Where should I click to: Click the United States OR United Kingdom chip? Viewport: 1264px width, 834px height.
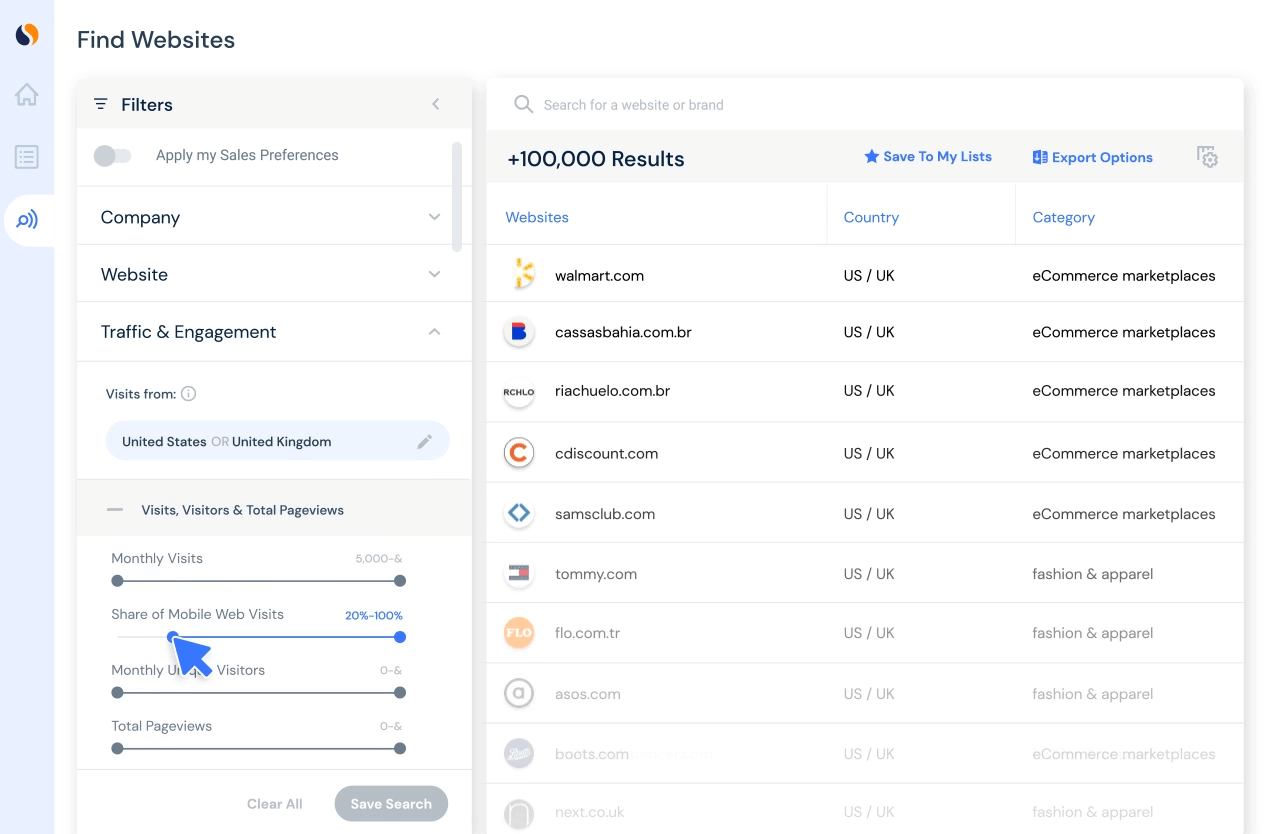(278, 441)
